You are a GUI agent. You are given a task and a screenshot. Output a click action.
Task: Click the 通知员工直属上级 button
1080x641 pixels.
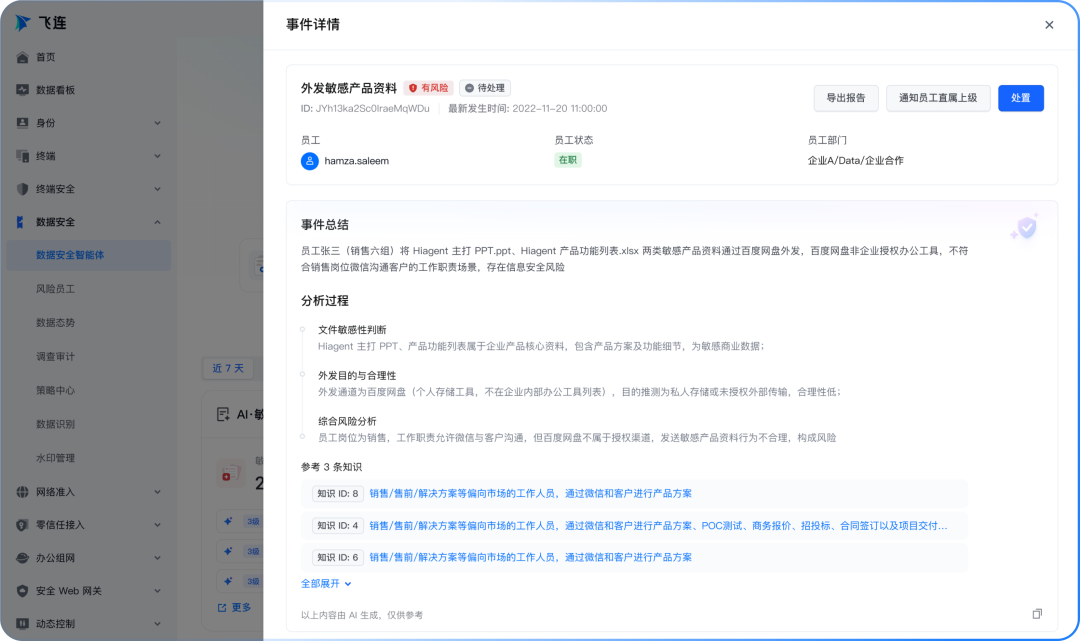[938, 98]
